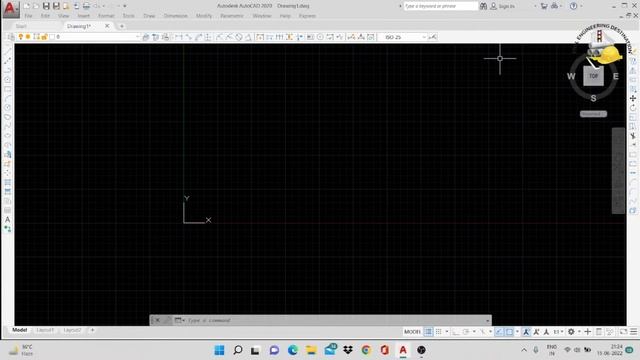640x360 pixels.
Task: Click the TOP face of ViewCube
Action: (x=593, y=76)
